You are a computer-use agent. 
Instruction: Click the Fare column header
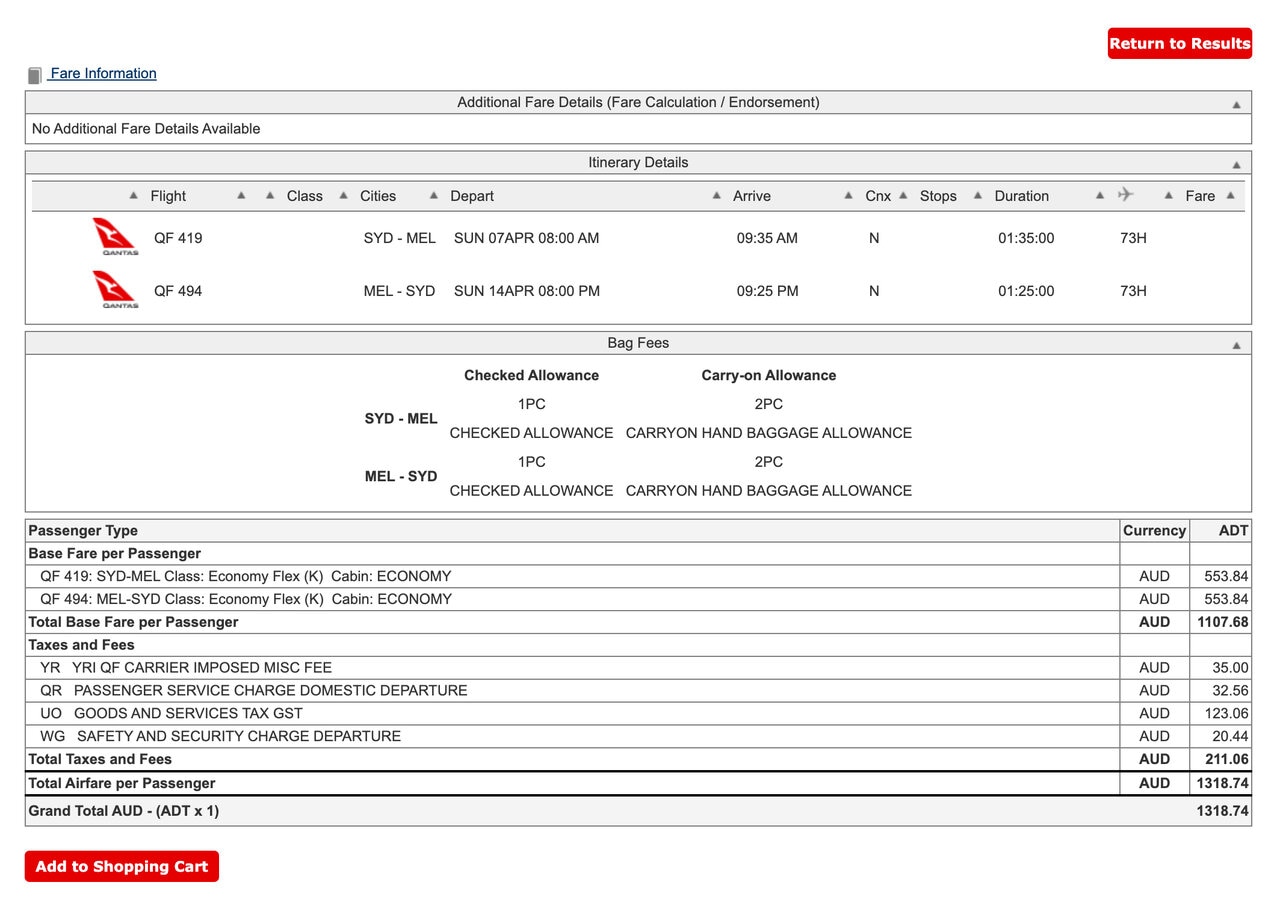click(x=1200, y=196)
